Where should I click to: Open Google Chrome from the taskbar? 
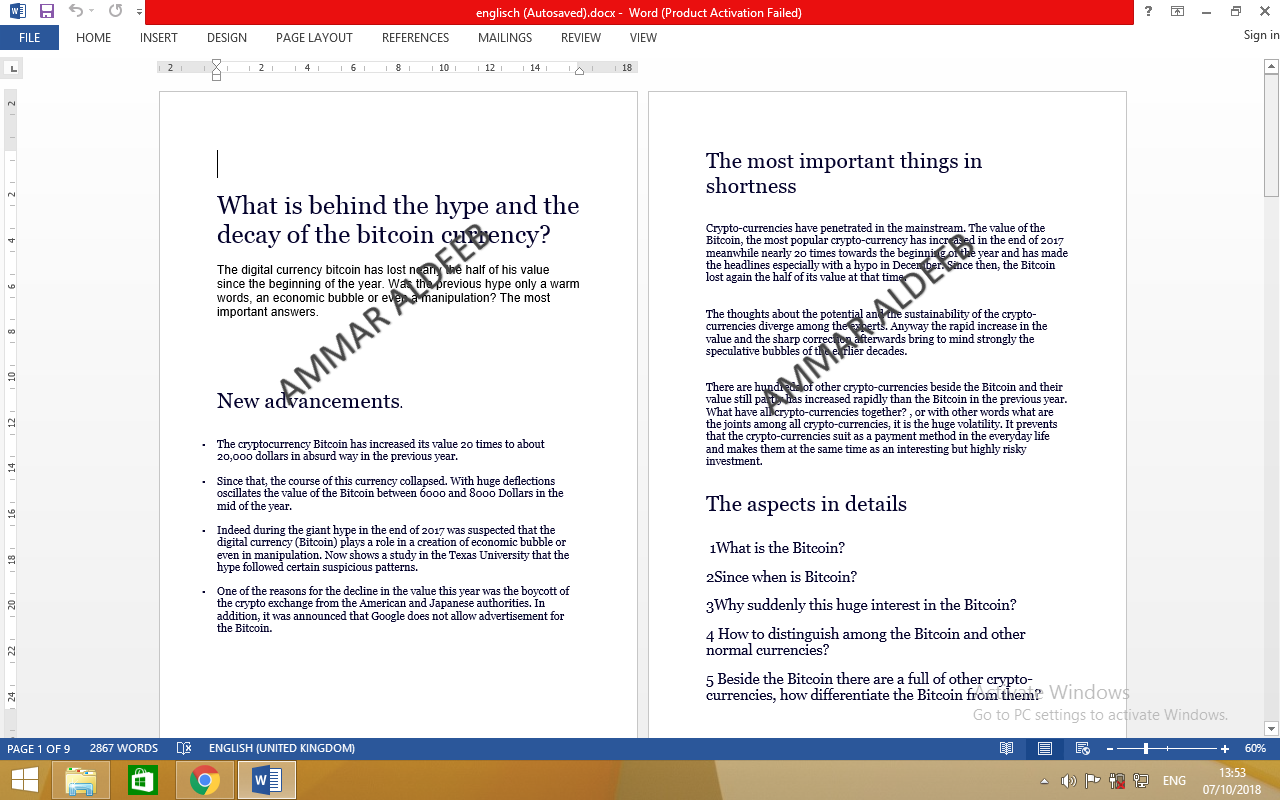205,780
